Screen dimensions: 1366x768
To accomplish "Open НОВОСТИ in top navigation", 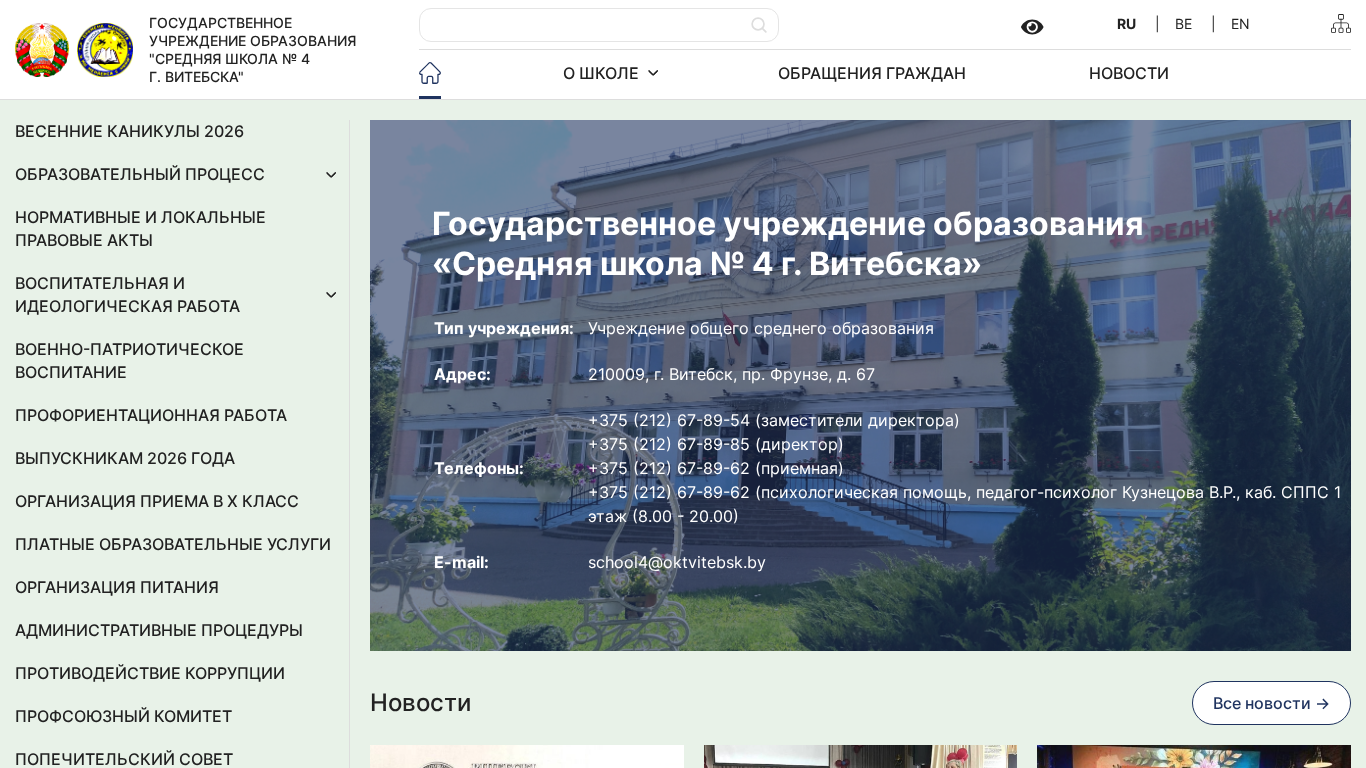I will pos(1128,73).
